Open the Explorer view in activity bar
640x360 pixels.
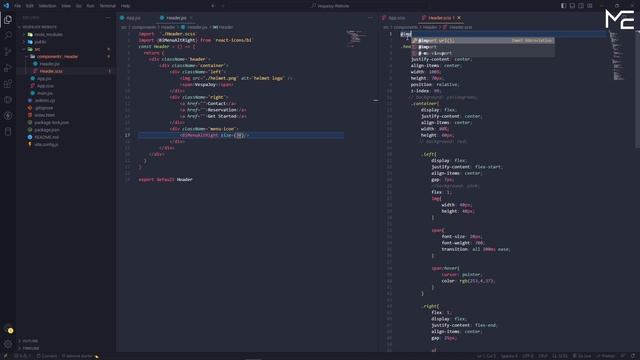[8, 19]
